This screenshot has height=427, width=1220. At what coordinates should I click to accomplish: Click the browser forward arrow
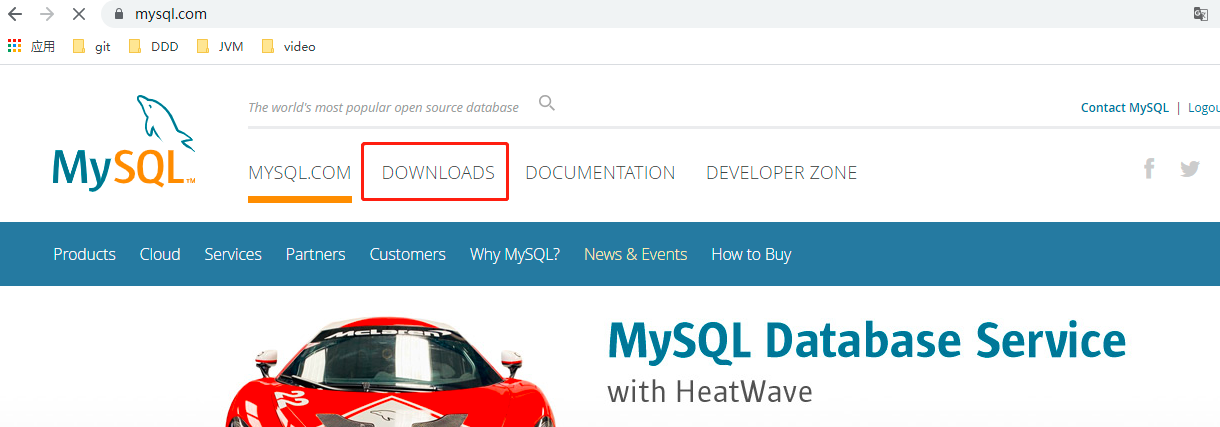pos(47,15)
